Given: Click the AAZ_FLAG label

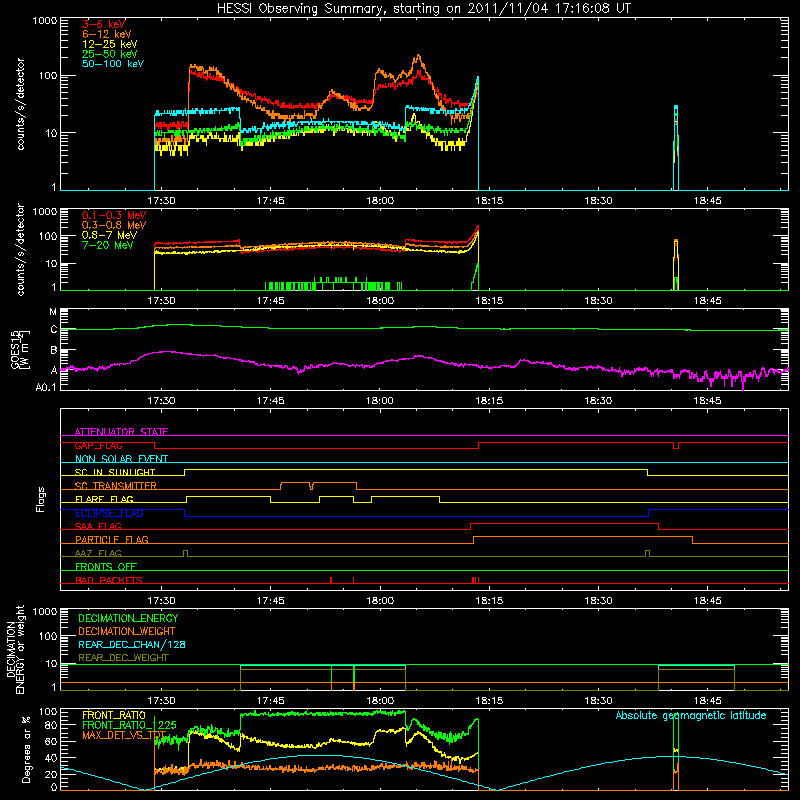Looking at the screenshot, I should [98, 553].
